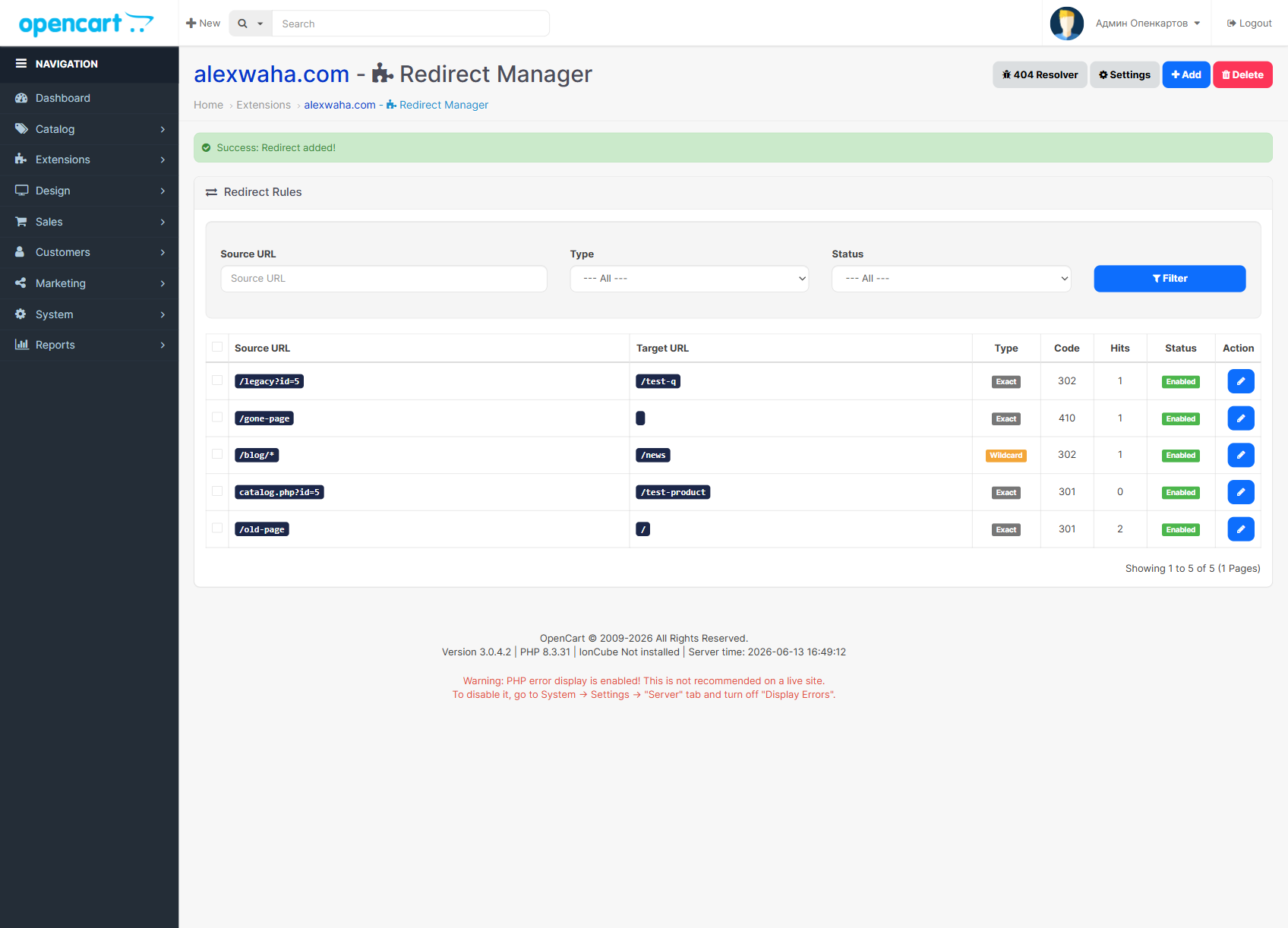Viewport: 1288px width, 928px height.
Task: Click the Redirect Manager breadcrumb link
Action: (396, 105)
